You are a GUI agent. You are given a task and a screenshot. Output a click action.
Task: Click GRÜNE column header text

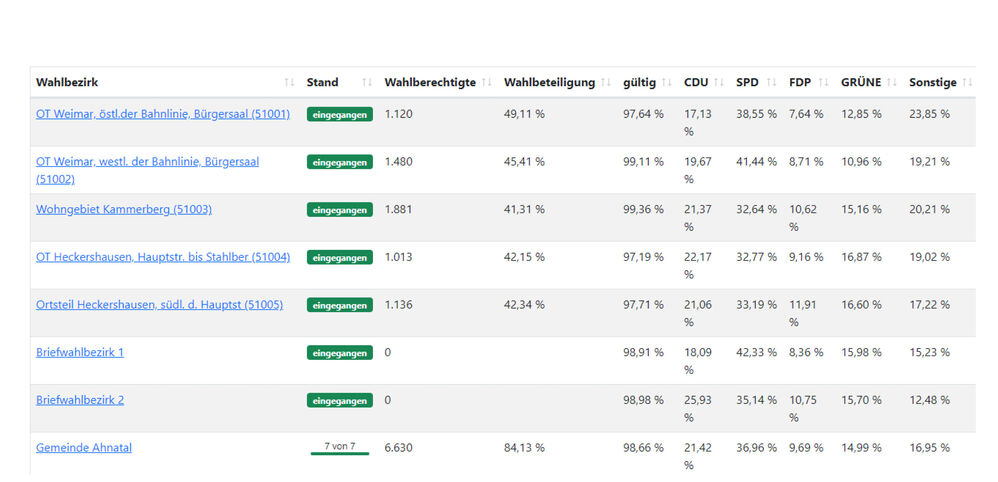(x=861, y=83)
